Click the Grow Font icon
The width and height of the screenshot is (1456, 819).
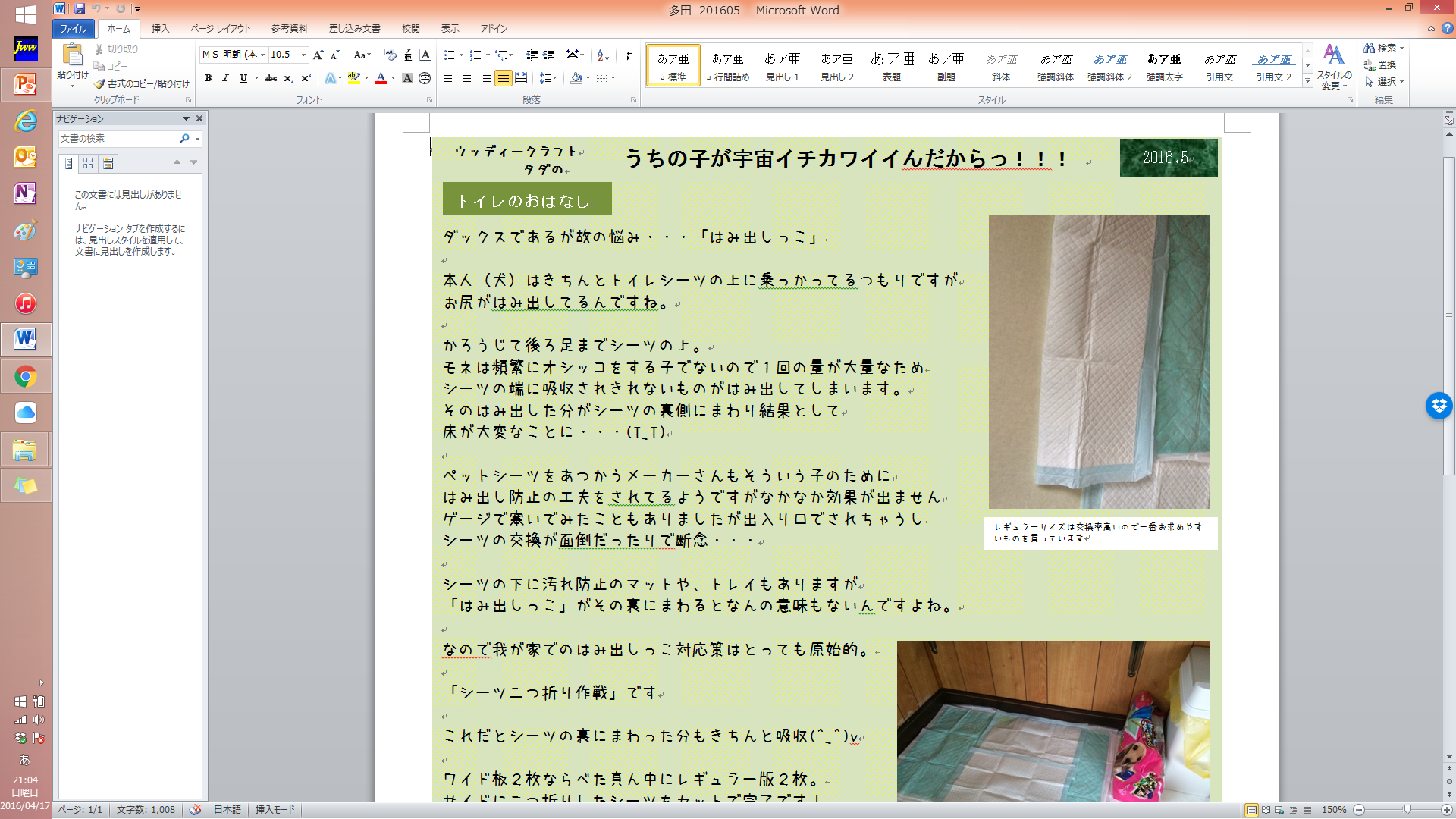(x=318, y=55)
